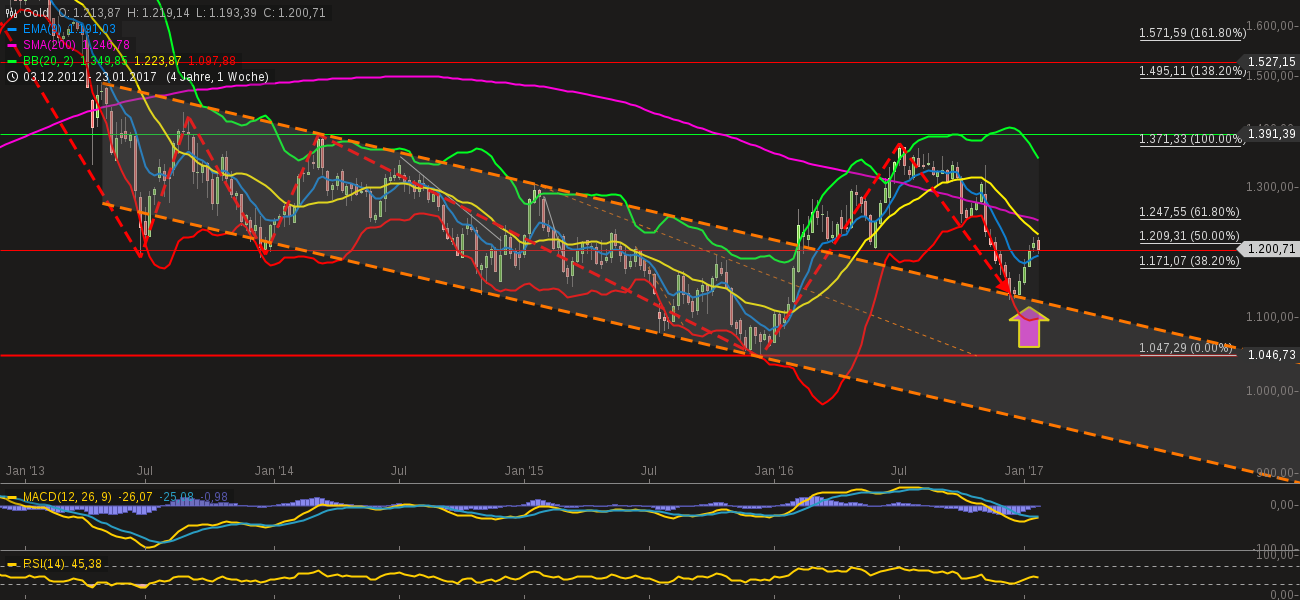Click the duration text (4 Jahre, 1 Woche)
This screenshot has height=600, width=1300.
[217, 77]
